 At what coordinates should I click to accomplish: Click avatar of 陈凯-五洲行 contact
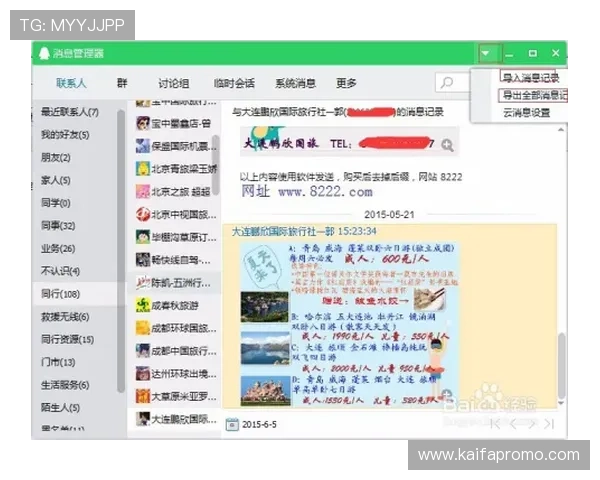click(143, 282)
